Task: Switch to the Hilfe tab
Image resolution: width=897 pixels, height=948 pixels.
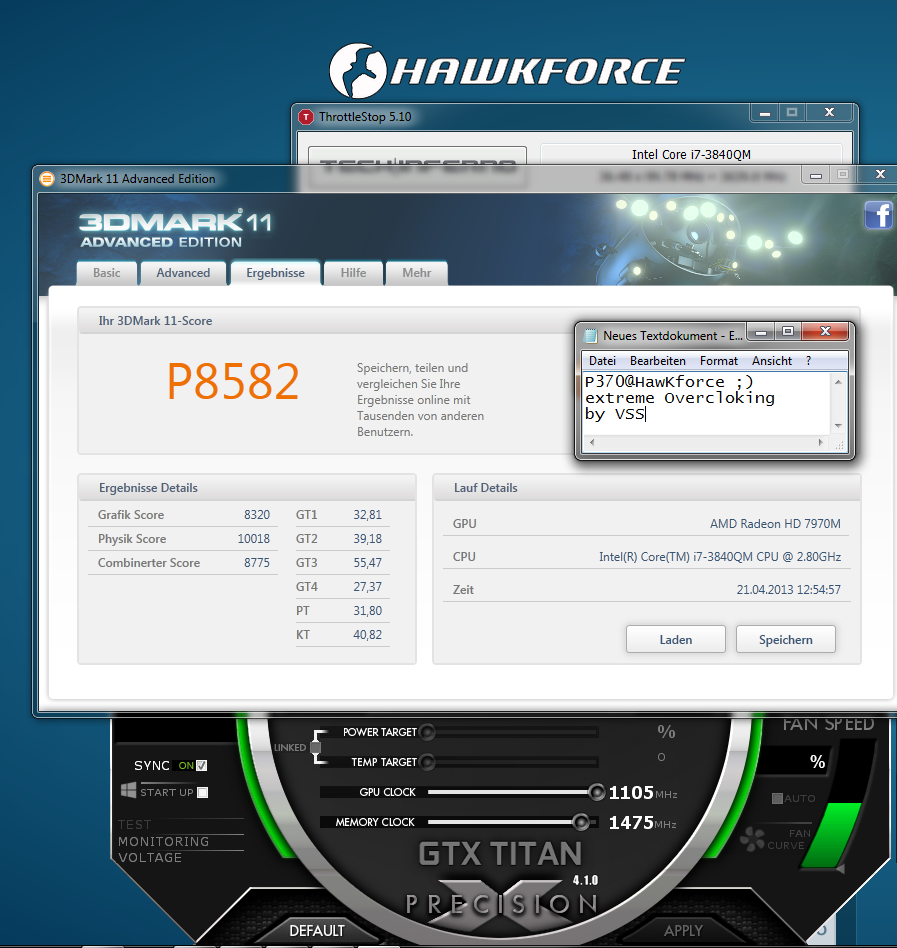Action: point(353,273)
